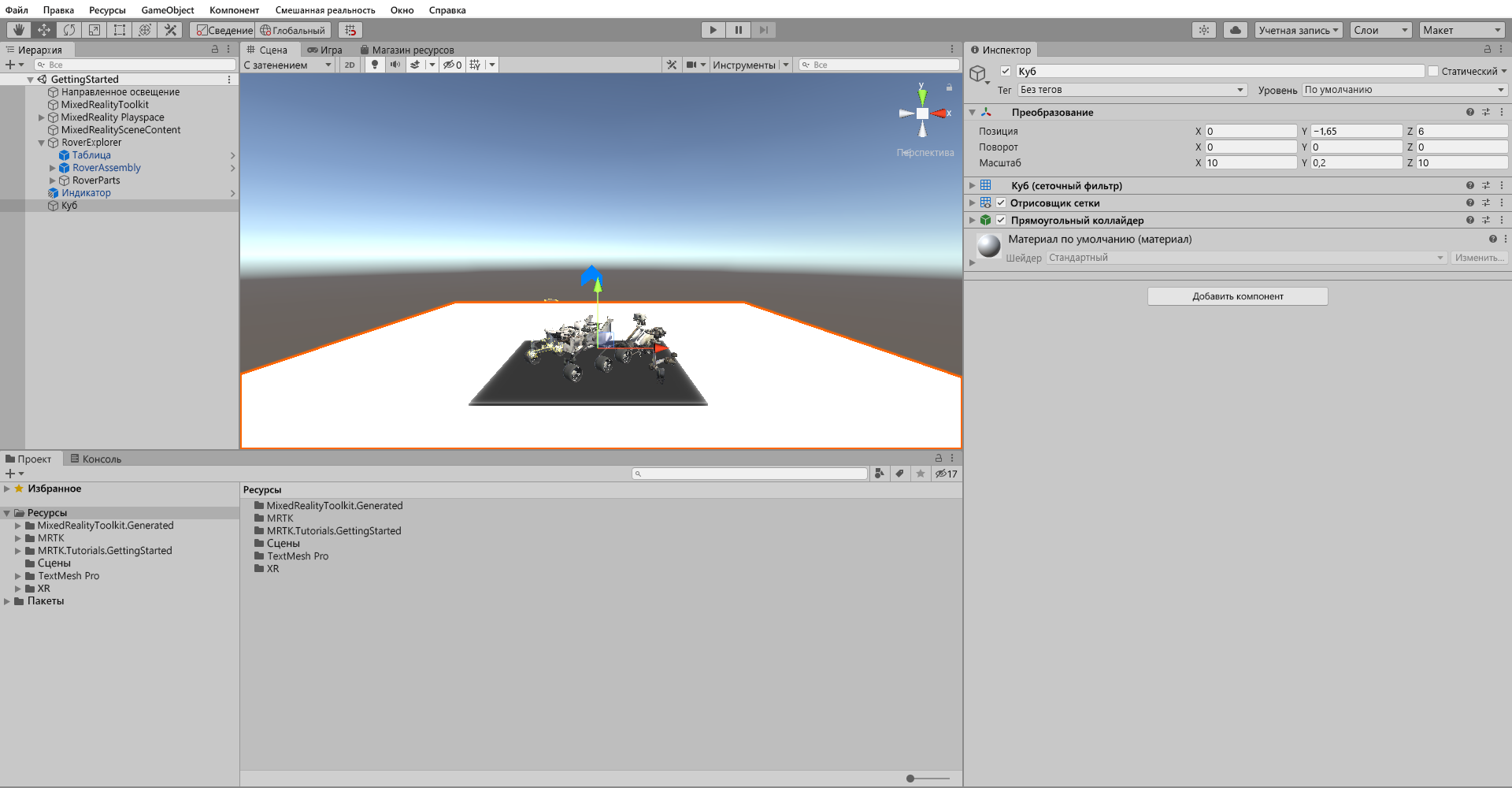Image resolution: width=1512 pixels, height=788 pixels.
Task: Open Учетная запись dropdown
Action: click(x=1298, y=30)
